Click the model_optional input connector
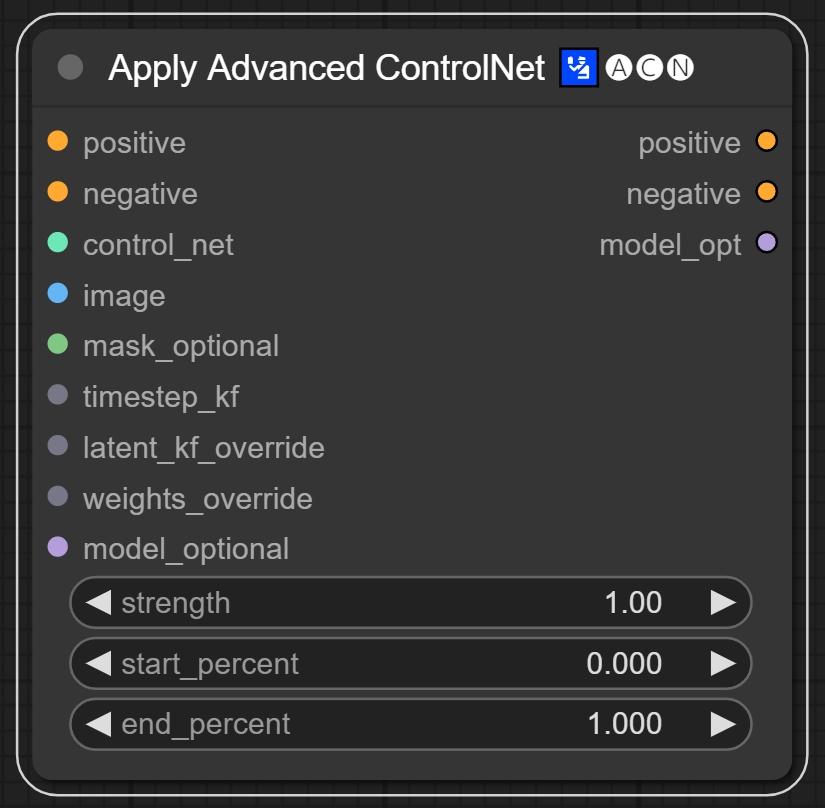825x808 pixels. pyautogui.click(x=58, y=548)
